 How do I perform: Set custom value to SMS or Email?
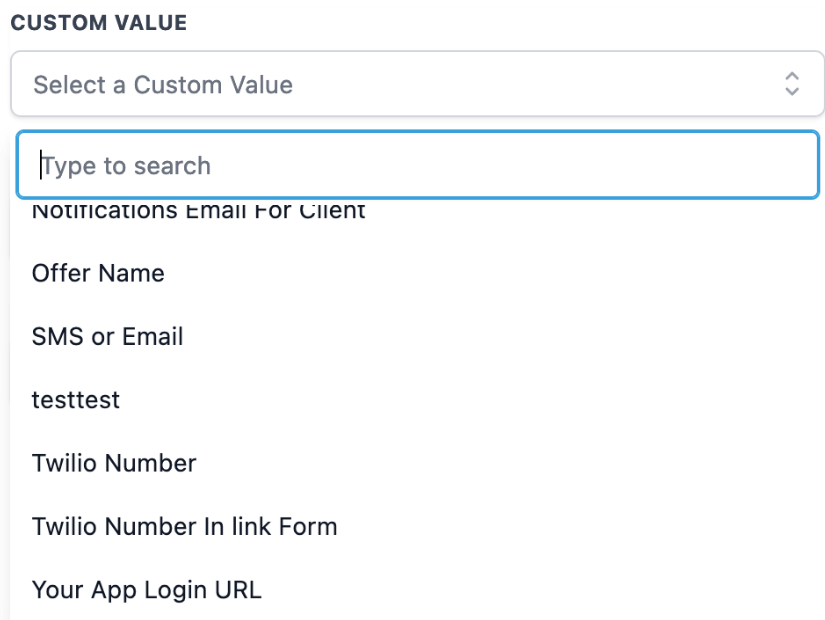pyautogui.click(x=108, y=337)
